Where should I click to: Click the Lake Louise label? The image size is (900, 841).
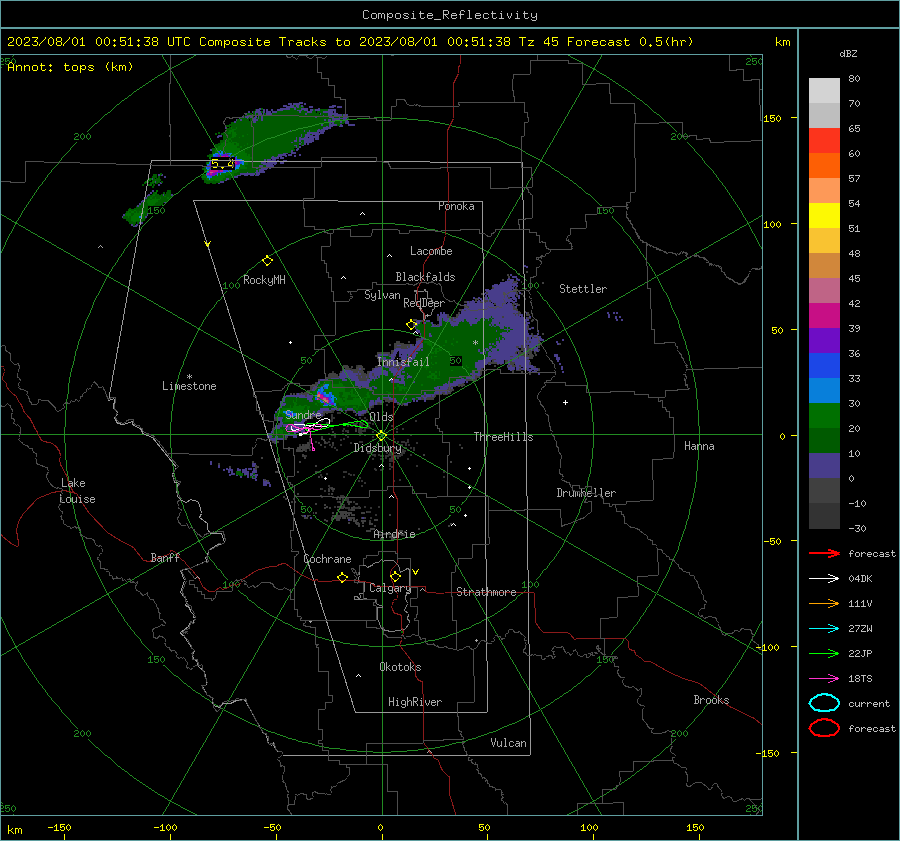[x=77, y=491]
